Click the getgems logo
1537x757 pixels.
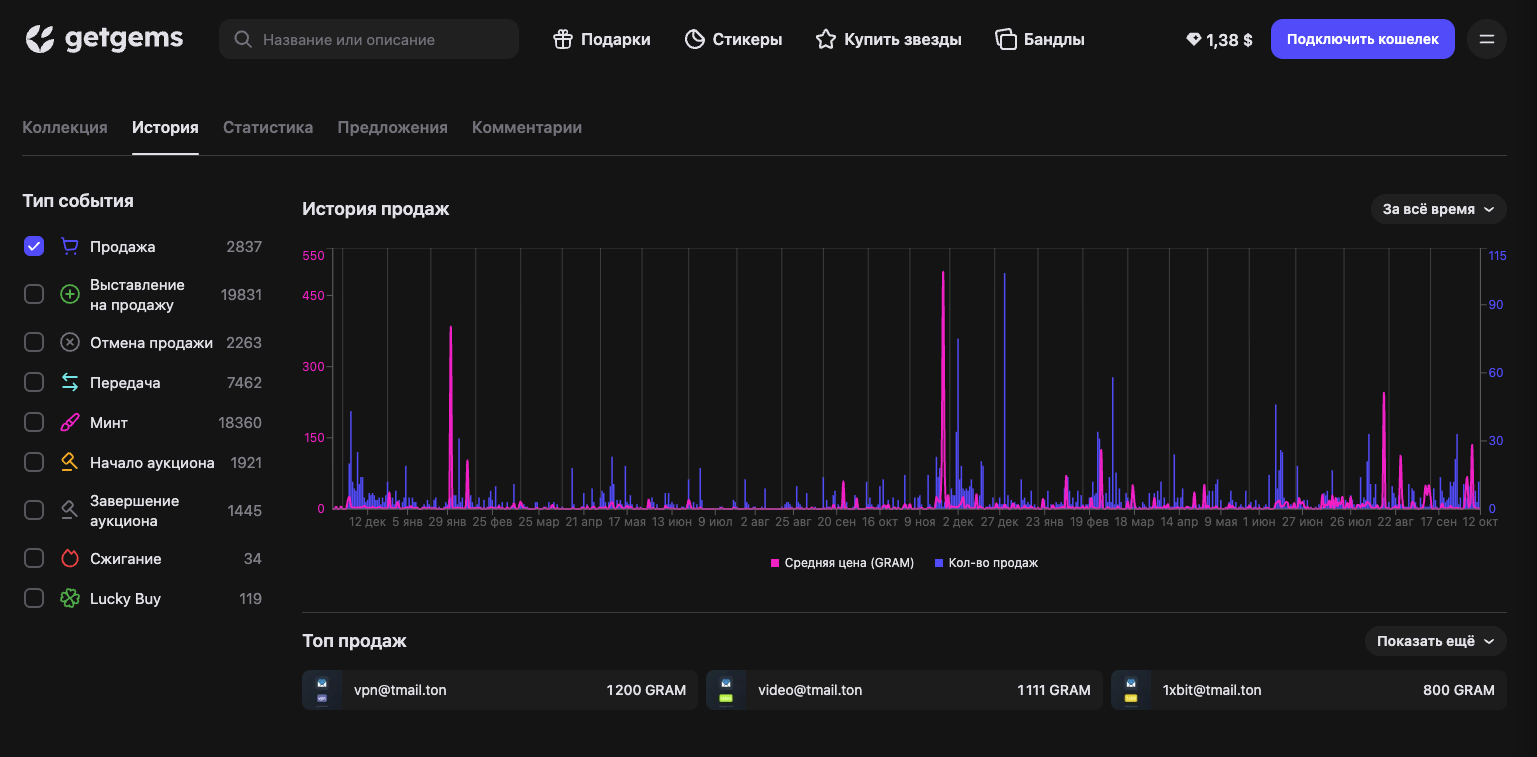click(104, 39)
